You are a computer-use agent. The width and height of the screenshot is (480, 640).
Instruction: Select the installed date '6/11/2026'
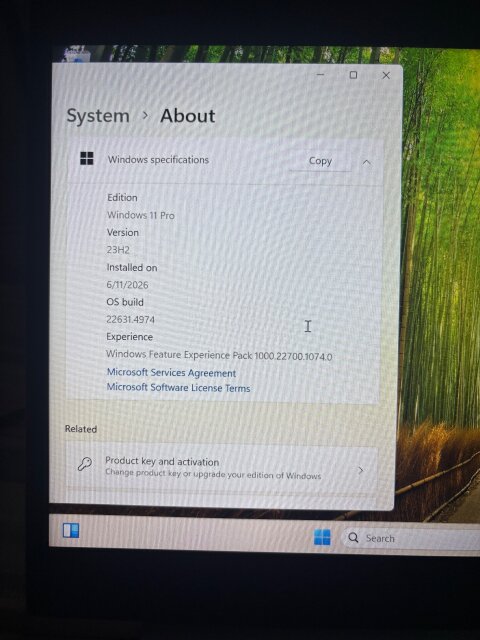(127, 285)
